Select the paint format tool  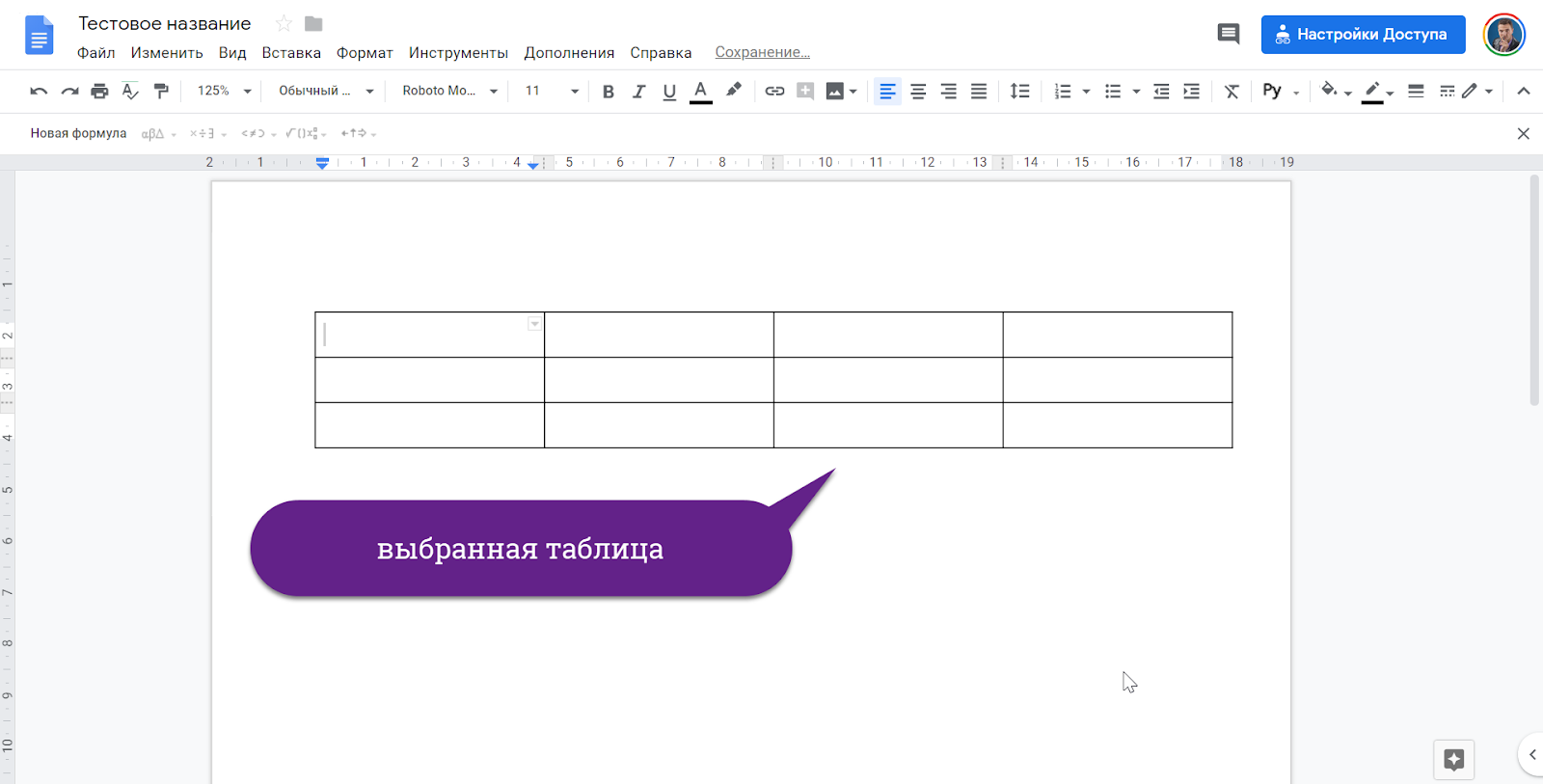tap(161, 91)
